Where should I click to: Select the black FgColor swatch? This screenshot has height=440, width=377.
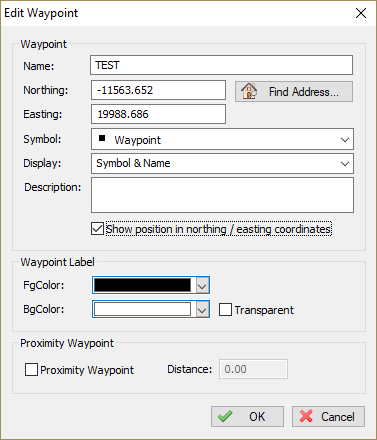pos(143,285)
